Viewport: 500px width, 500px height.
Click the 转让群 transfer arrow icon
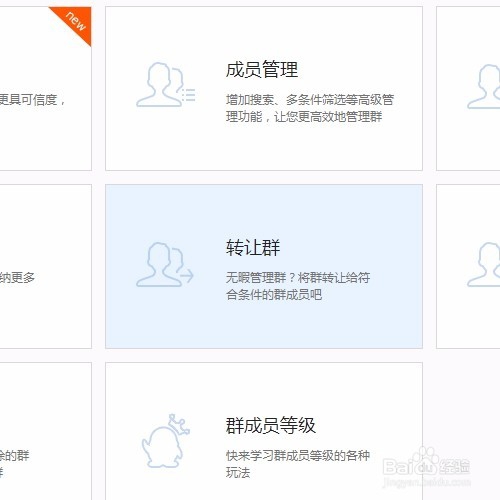(165, 264)
